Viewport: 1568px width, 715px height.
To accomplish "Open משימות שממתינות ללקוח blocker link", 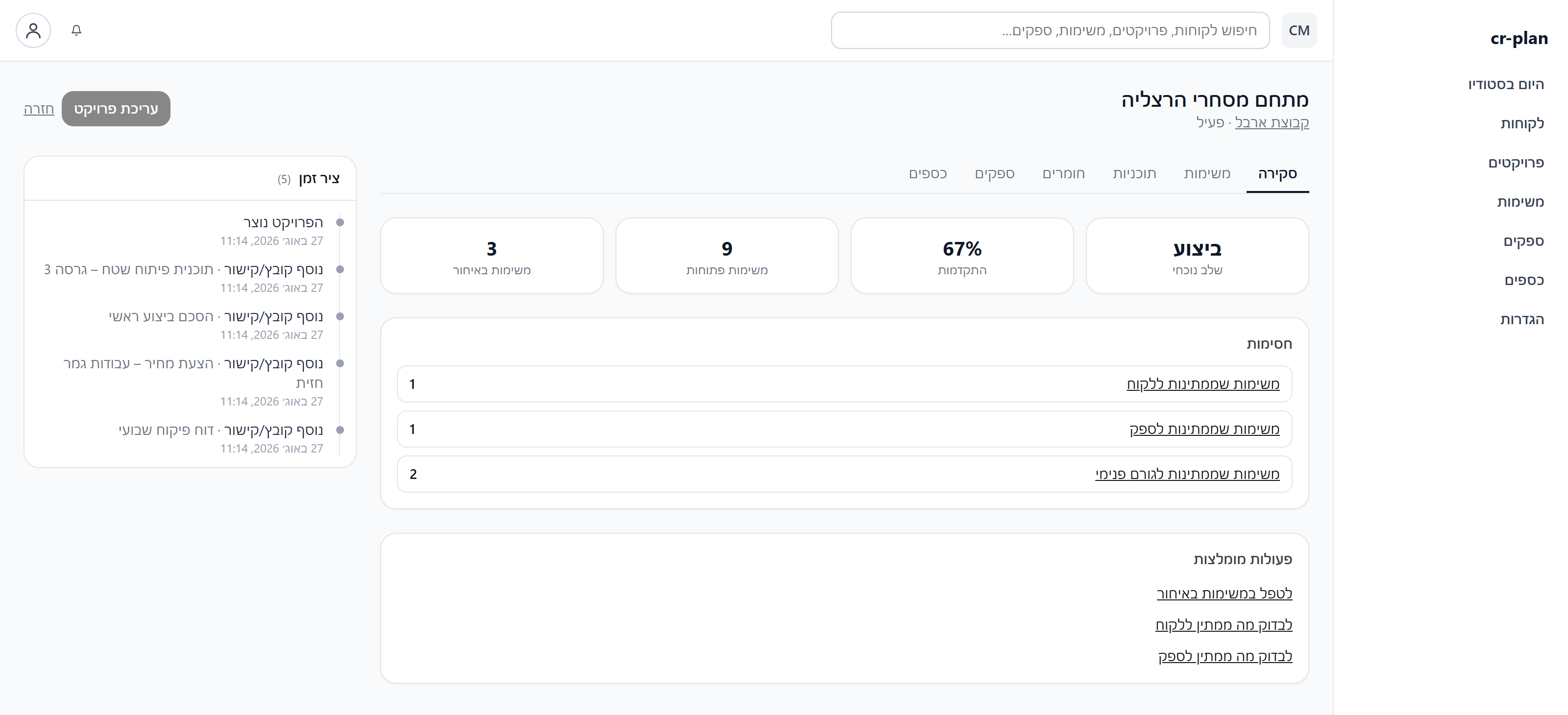I will point(1203,384).
